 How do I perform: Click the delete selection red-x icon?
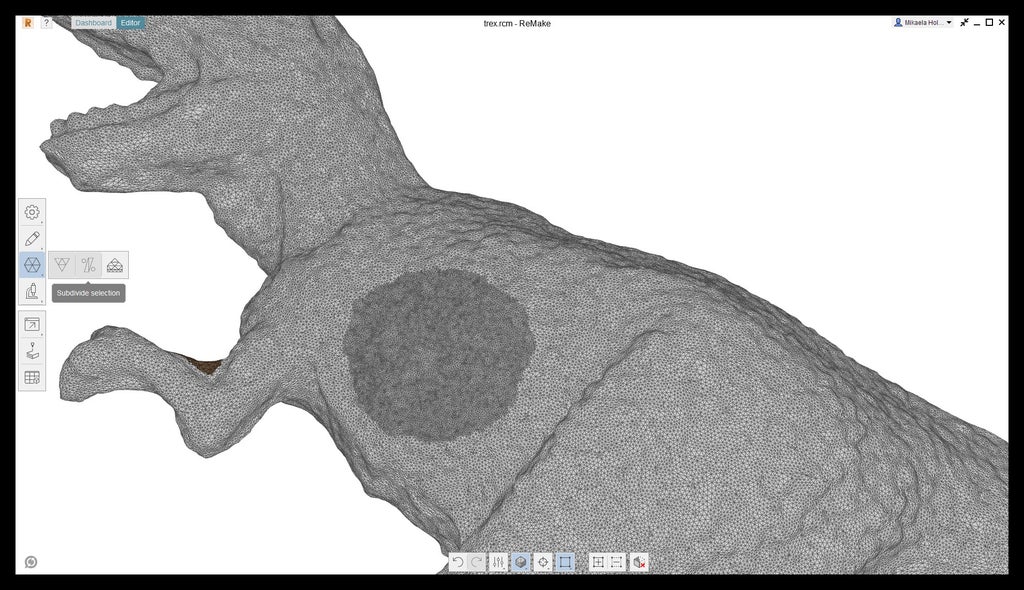click(x=639, y=562)
